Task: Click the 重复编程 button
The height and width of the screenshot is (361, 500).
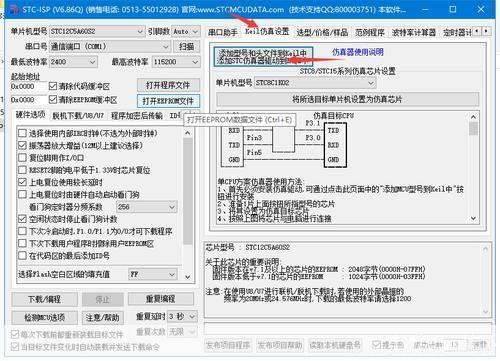Action: [161, 299]
